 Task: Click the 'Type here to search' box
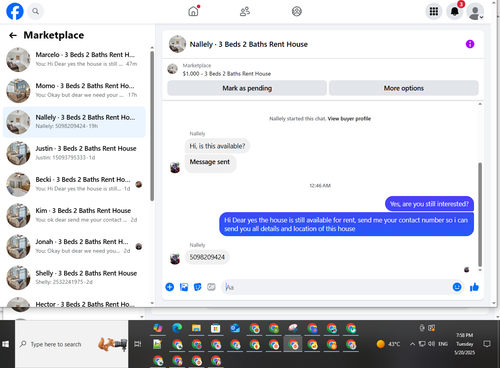[x=72, y=344]
